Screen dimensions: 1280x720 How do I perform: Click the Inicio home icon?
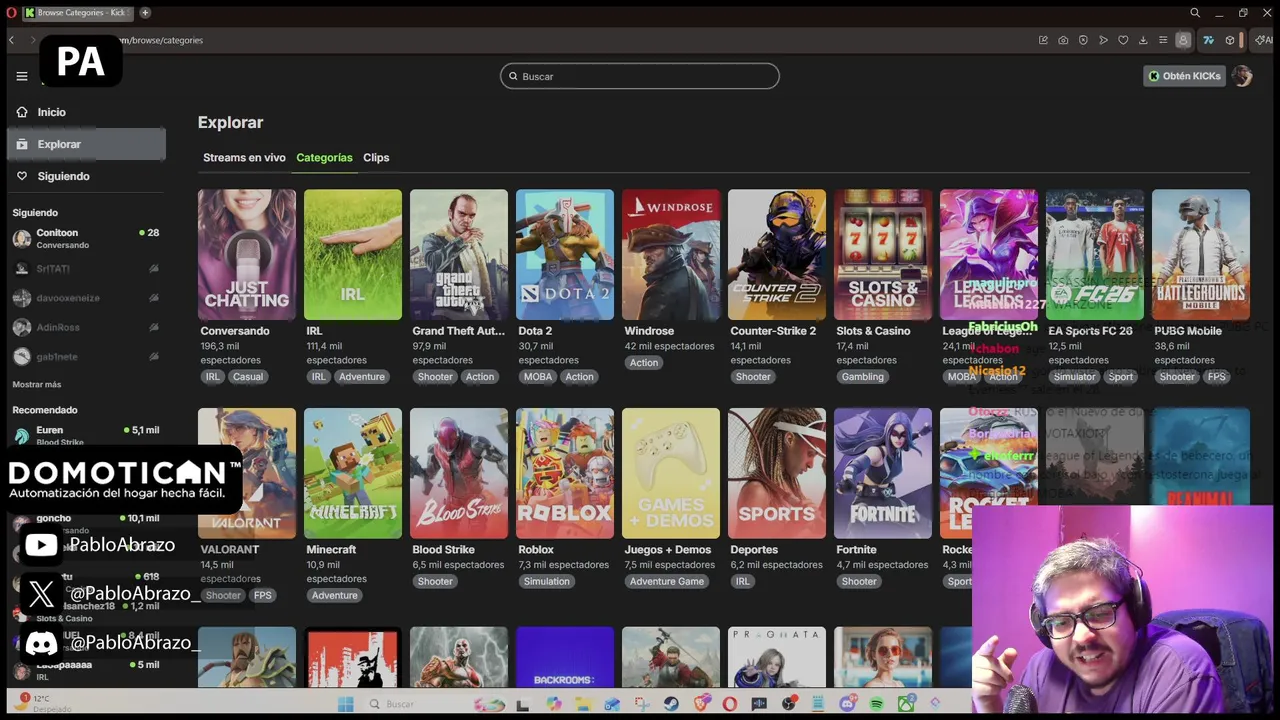pyautogui.click(x=22, y=112)
